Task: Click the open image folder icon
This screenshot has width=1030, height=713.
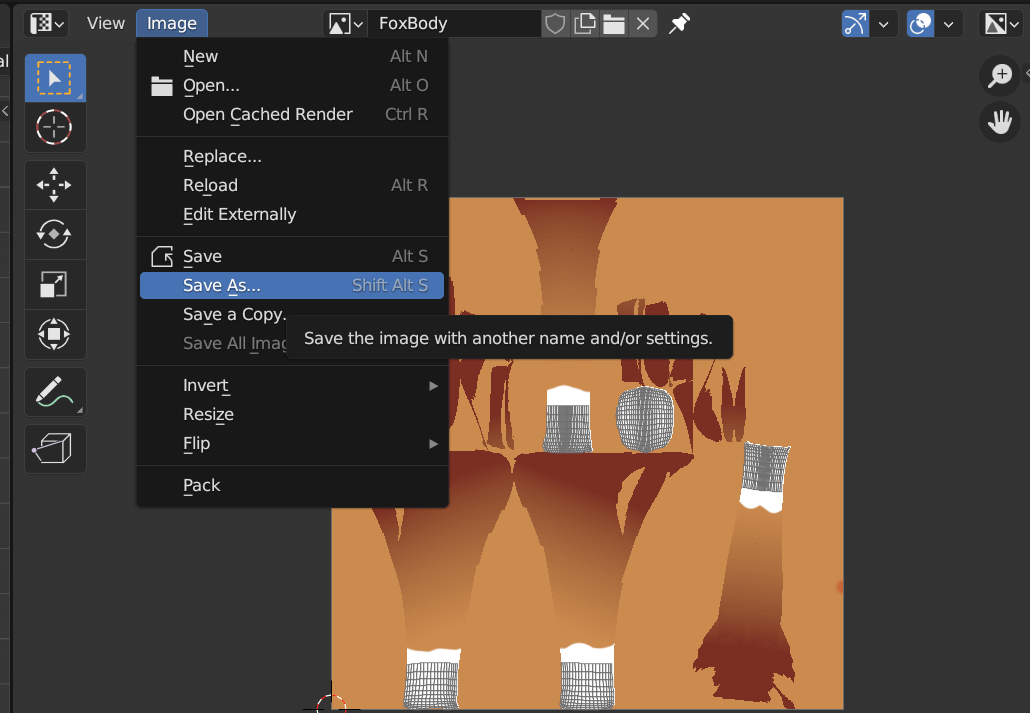Action: point(614,24)
